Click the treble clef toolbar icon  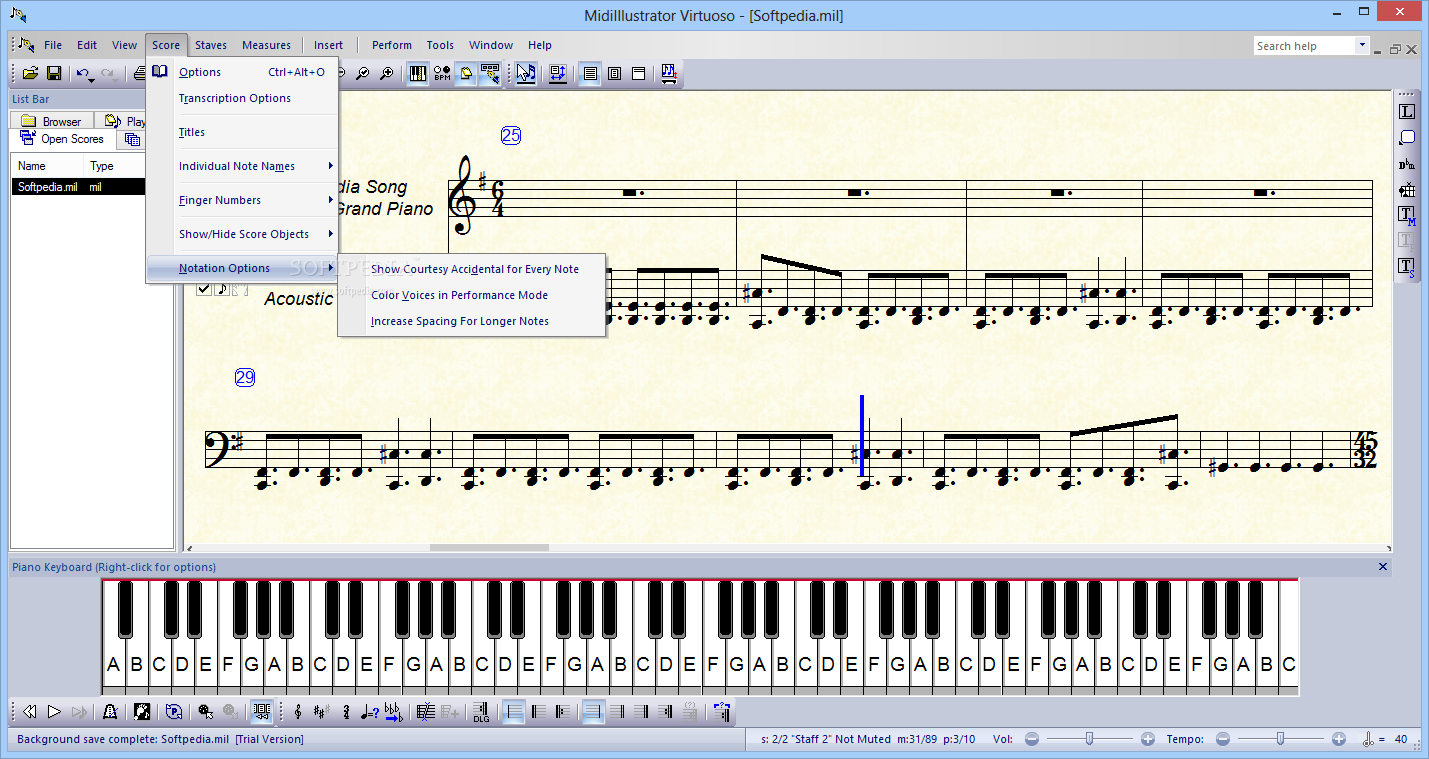click(298, 712)
